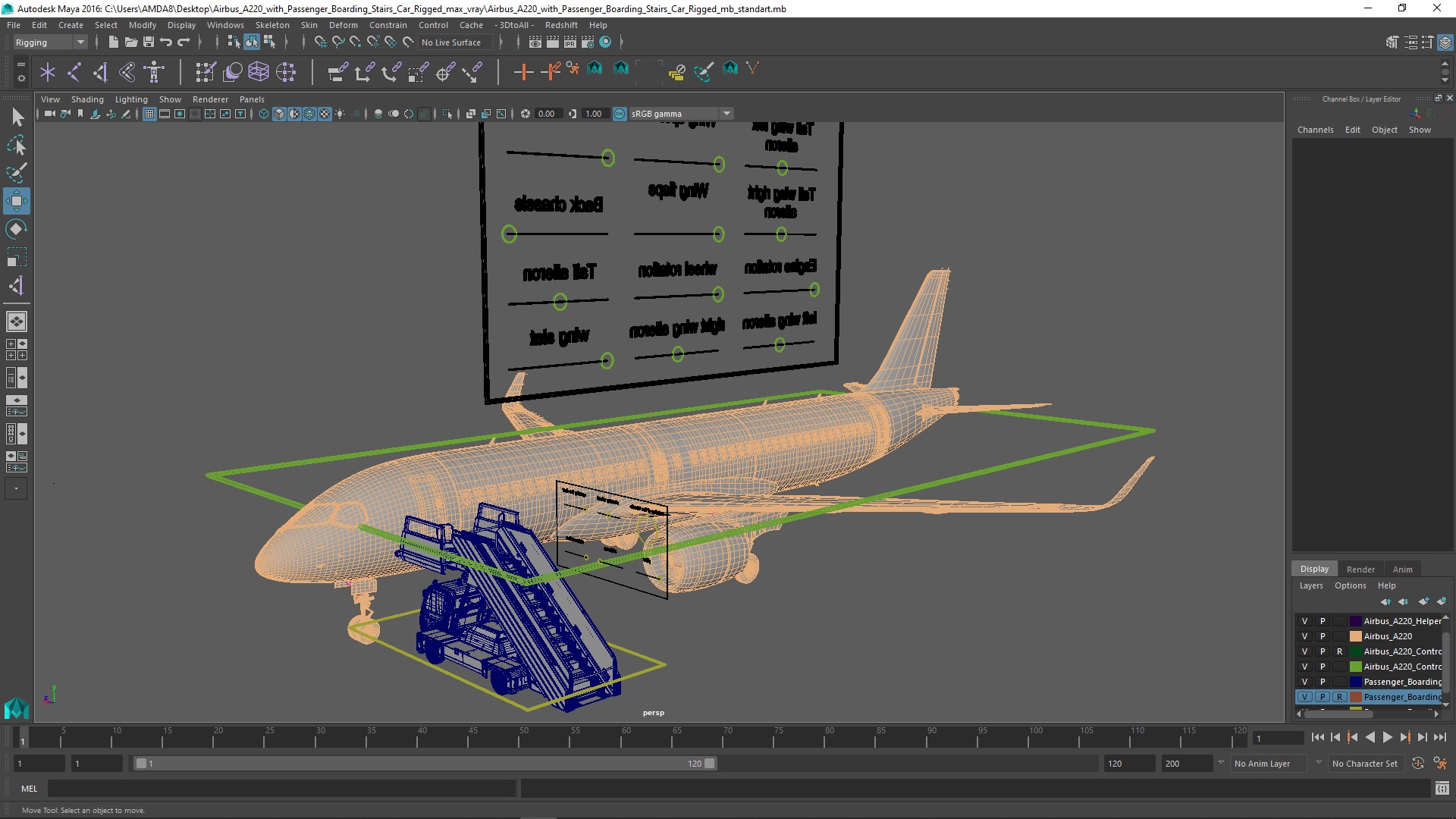
Task: Undo last action arrow icon
Action: pos(166,42)
